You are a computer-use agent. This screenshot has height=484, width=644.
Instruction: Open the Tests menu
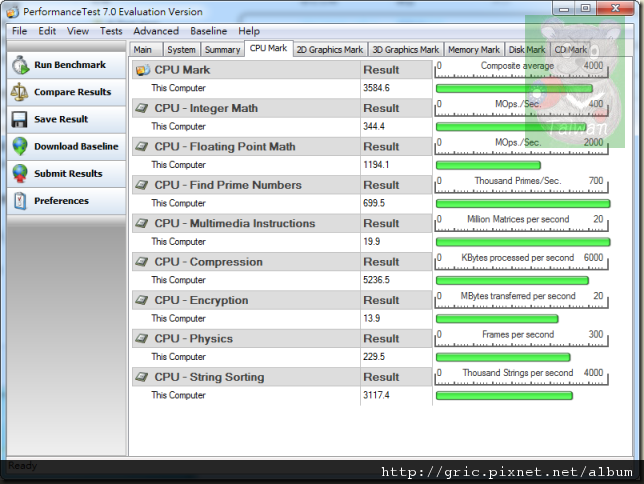(111, 31)
